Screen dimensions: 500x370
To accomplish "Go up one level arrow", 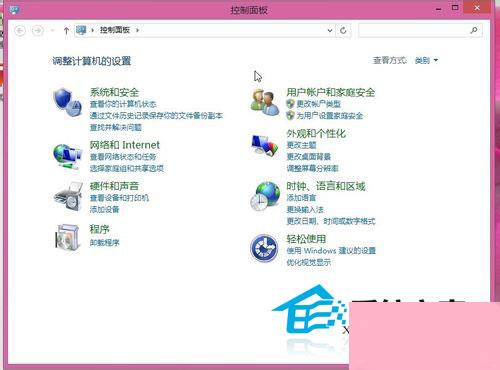I will [66, 31].
